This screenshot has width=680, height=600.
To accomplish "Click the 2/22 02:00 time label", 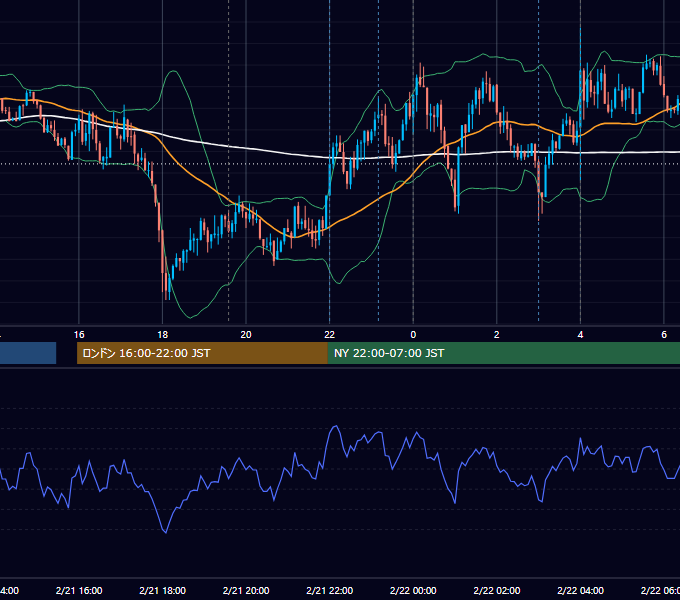I will click(497, 590).
